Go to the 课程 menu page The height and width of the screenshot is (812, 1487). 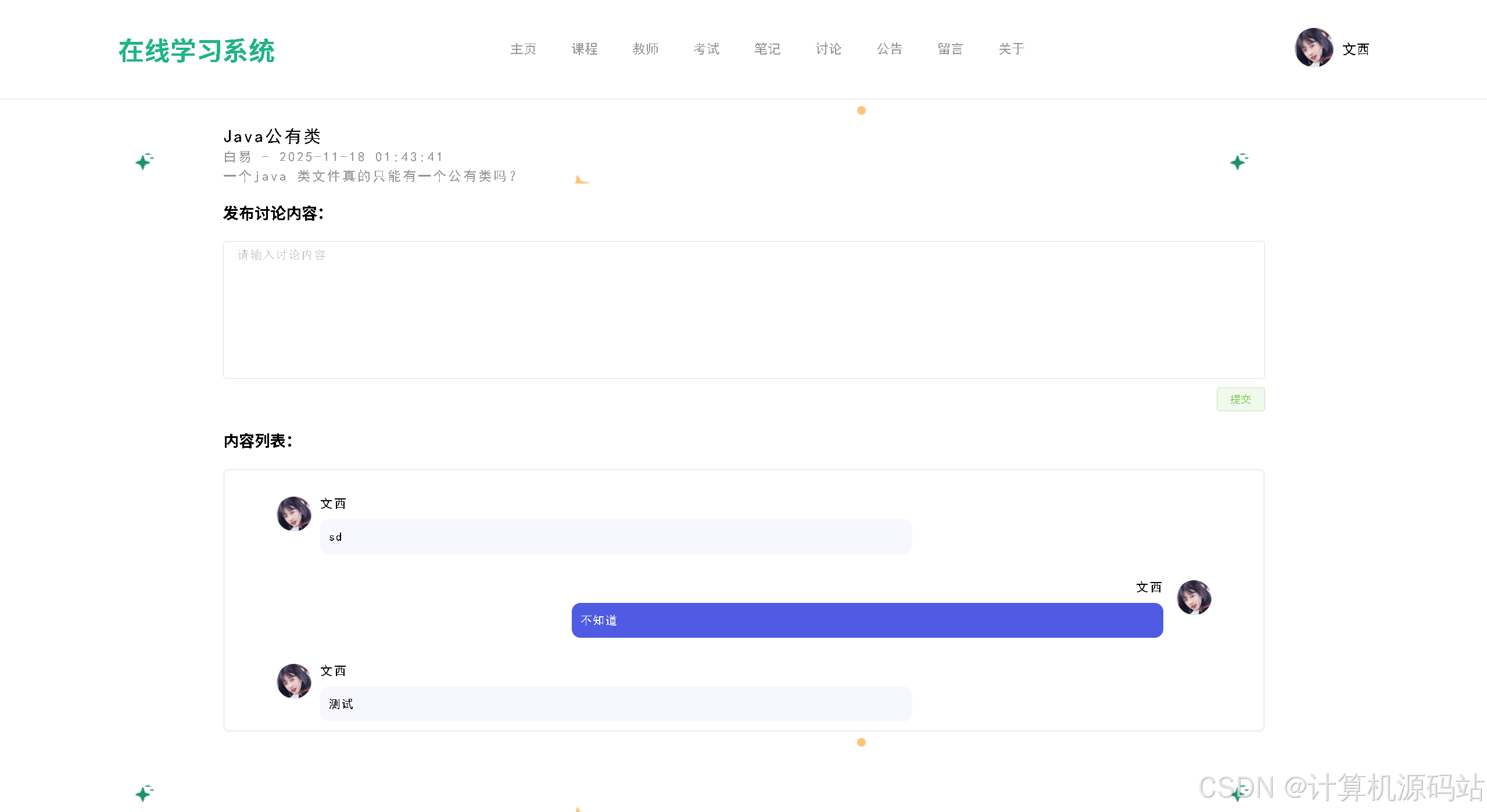pos(584,49)
